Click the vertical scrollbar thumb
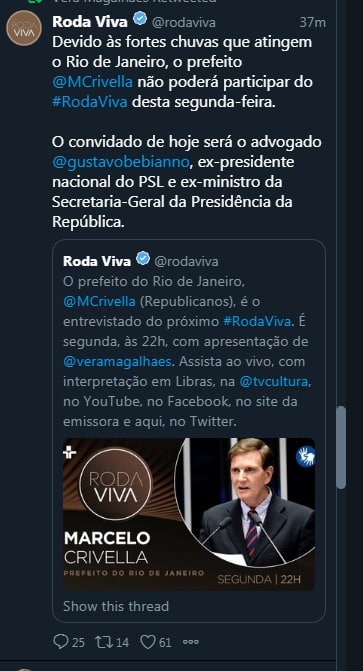This screenshot has height=671, width=363. [341, 447]
